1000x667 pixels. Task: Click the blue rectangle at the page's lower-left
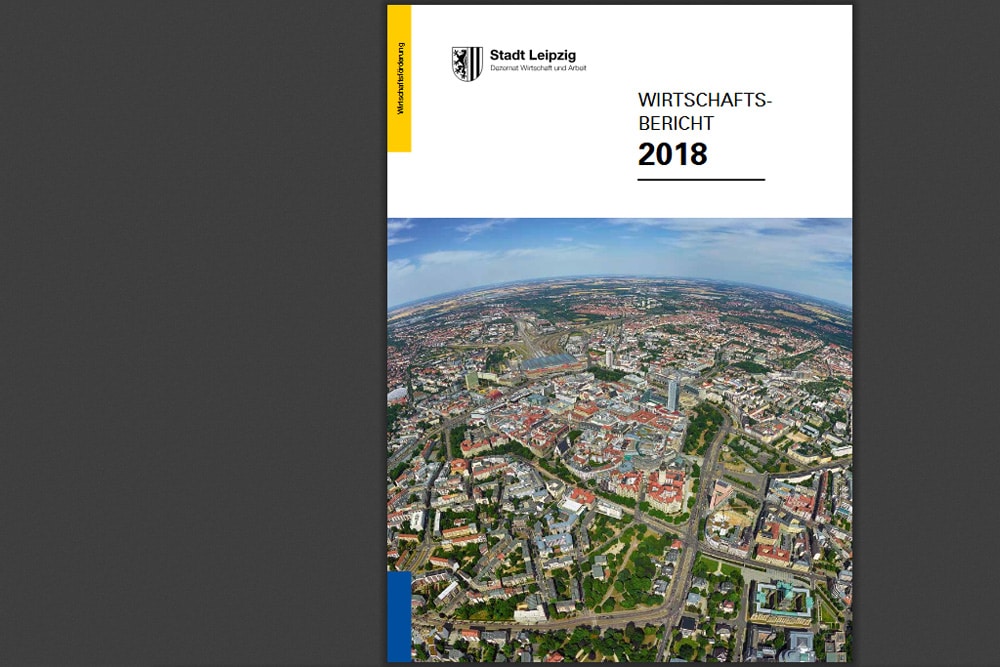click(x=399, y=615)
